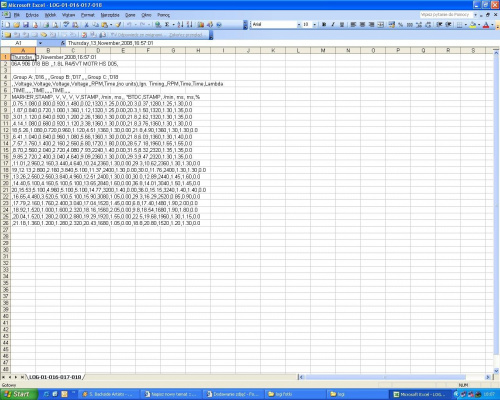500x400 pixels.
Task: Apply percent style format icon
Action: [x=401, y=25]
